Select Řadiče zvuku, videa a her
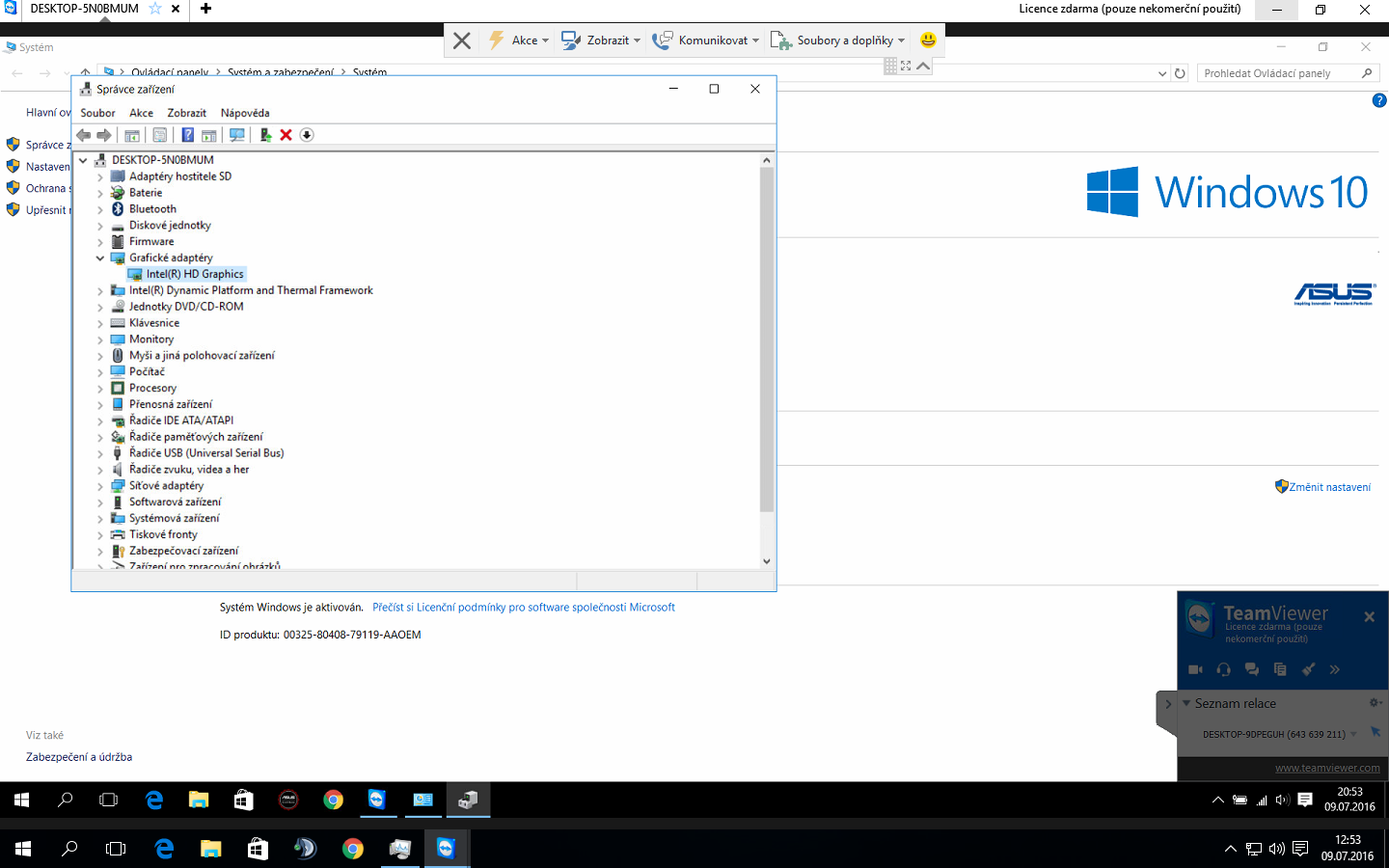Viewport: 1389px width, 868px height. [x=189, y=470]
